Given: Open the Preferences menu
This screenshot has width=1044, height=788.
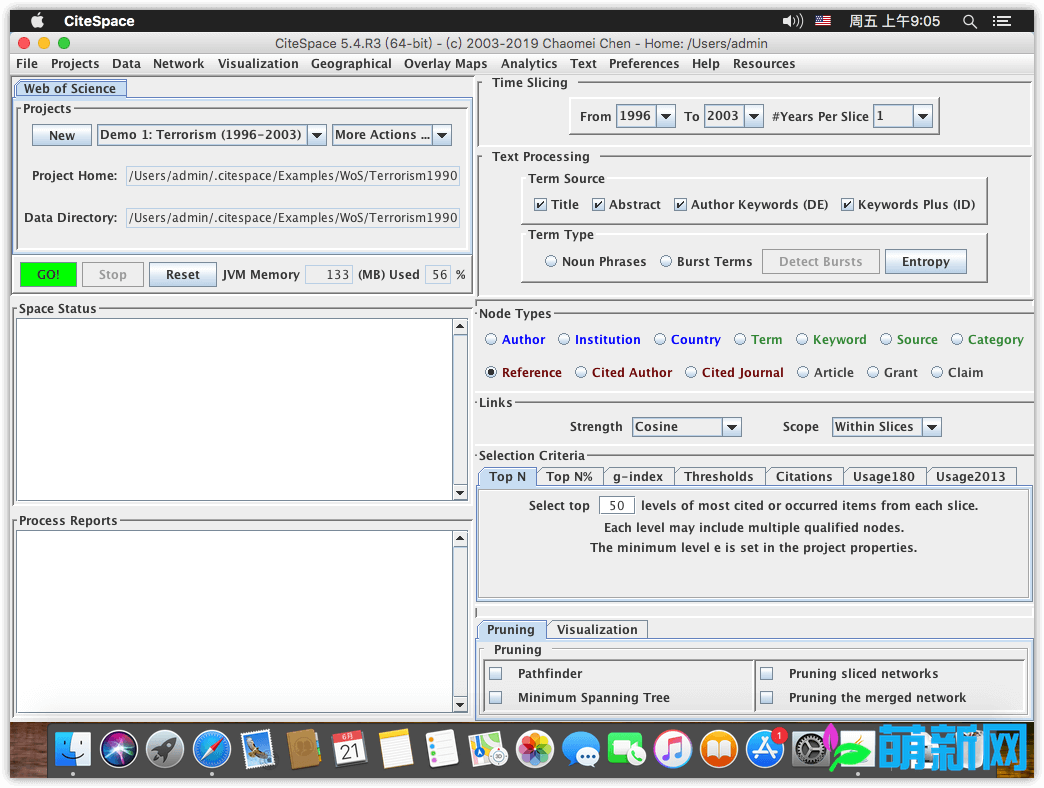Looking at the screenshot, I should point(644,64).
